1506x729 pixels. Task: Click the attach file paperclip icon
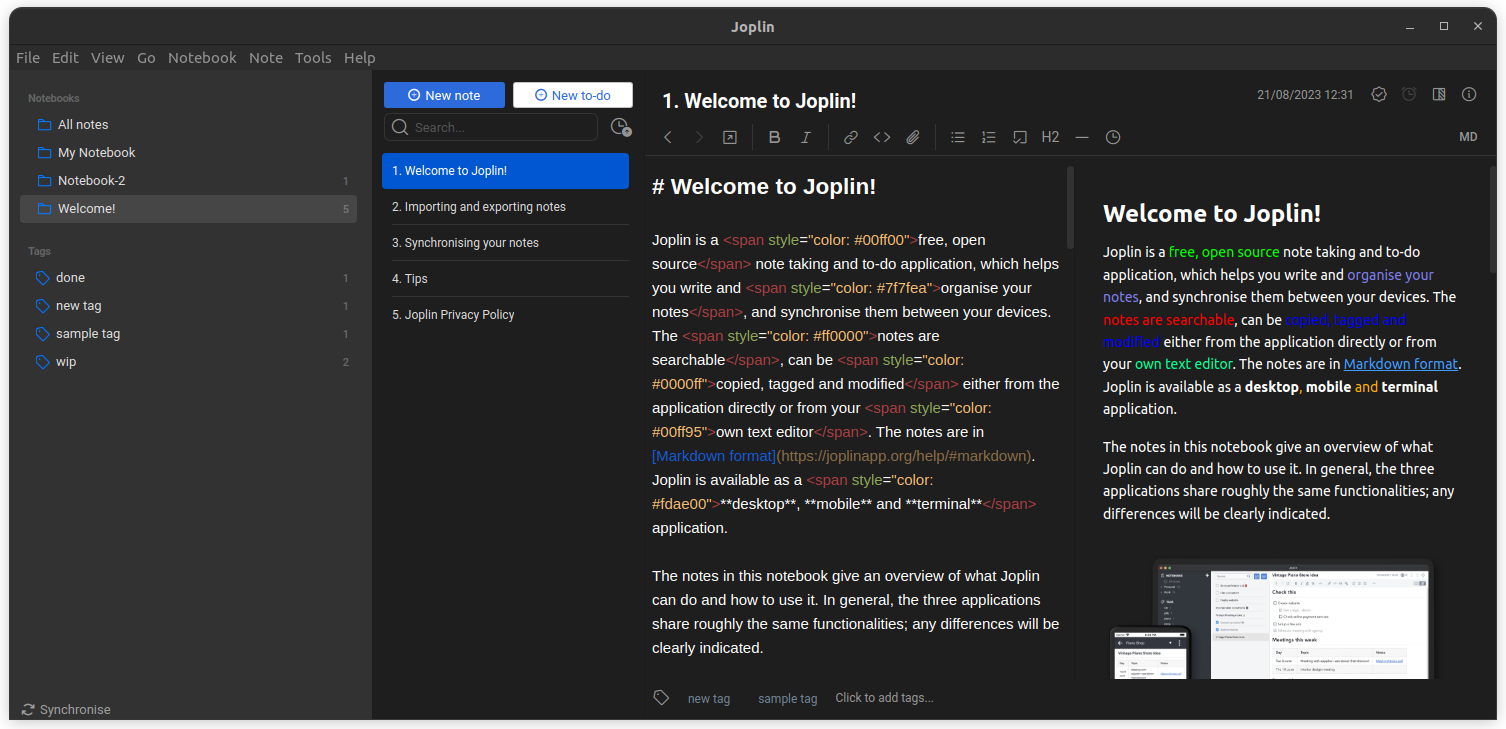coord(913,137)
